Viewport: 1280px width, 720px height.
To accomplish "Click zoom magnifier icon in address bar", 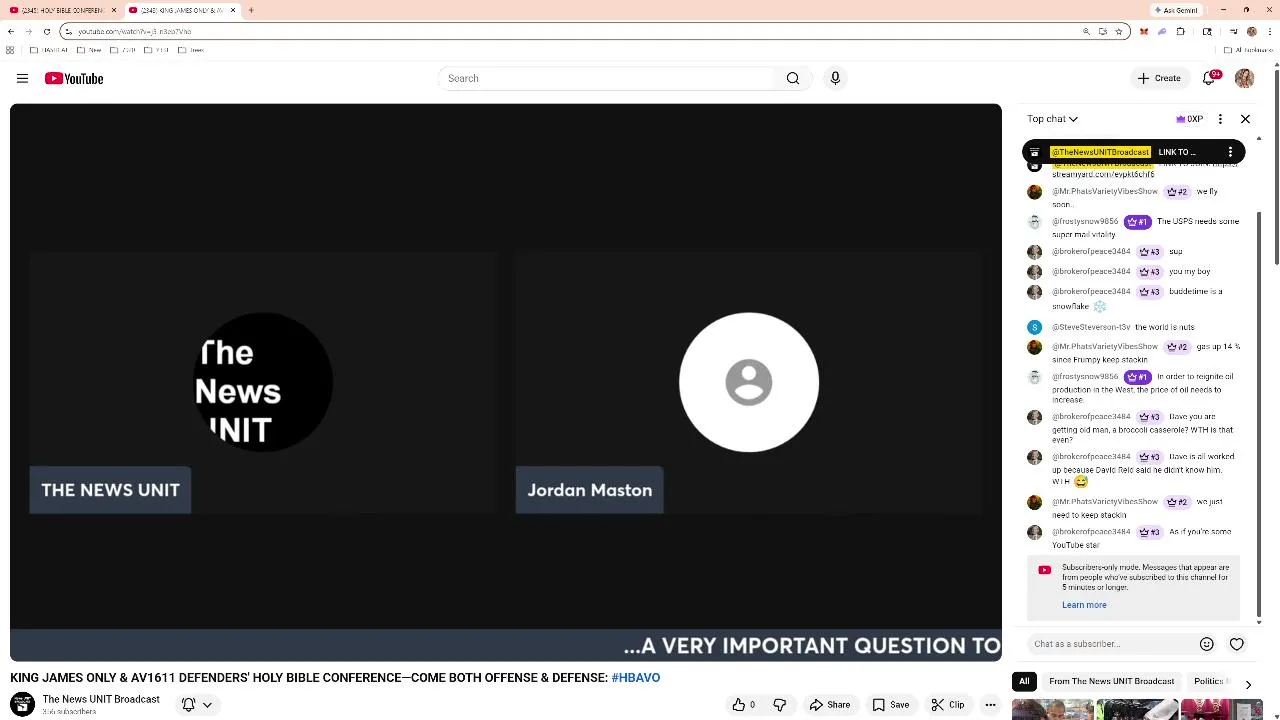I will (x=1086, y=32).
